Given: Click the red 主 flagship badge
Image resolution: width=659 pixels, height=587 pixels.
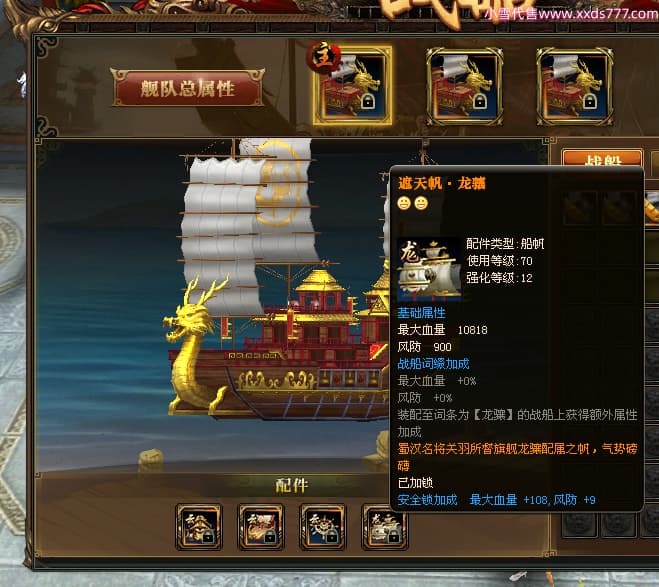Looking at the screenshot, I should [x=323, y=57].
